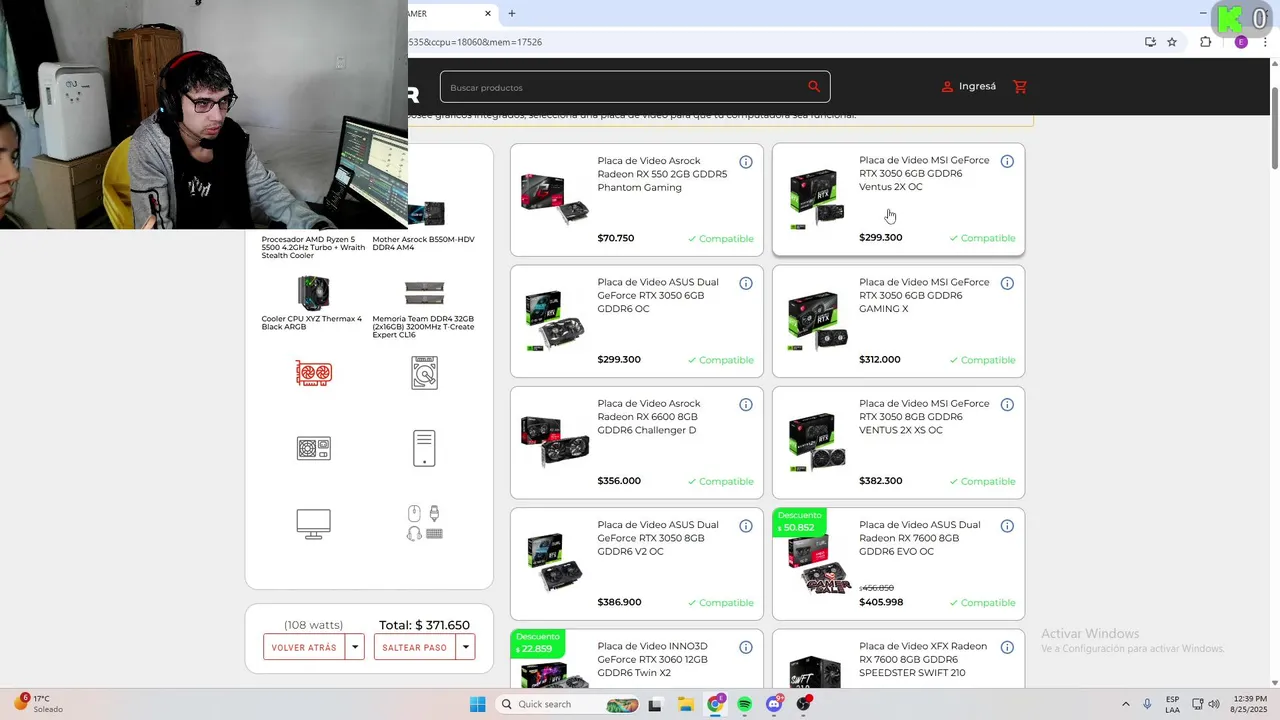Click the page vertical scrollbar thumb
The width and height of the screenshot is (1280, 720).
point(1274,128)
